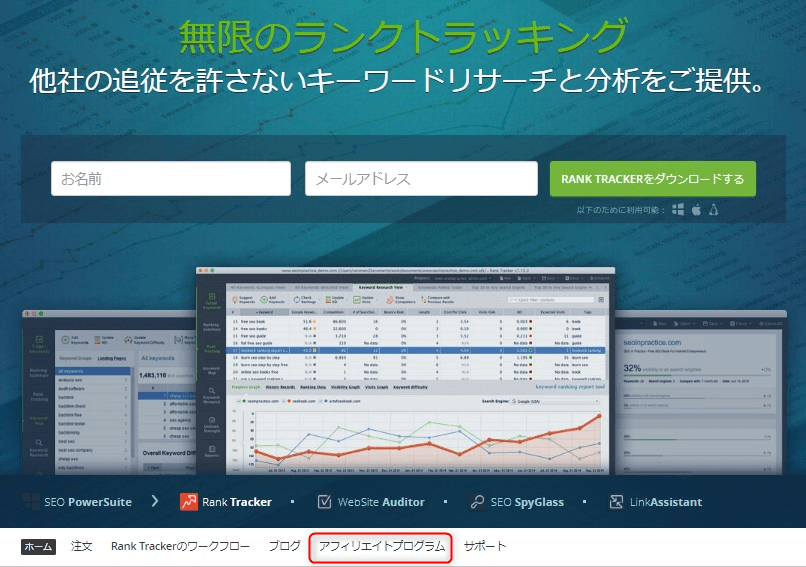Click the orange Rank Tracker icon
The width and height of the screenshot is (806, 567).
pos(189,502)
